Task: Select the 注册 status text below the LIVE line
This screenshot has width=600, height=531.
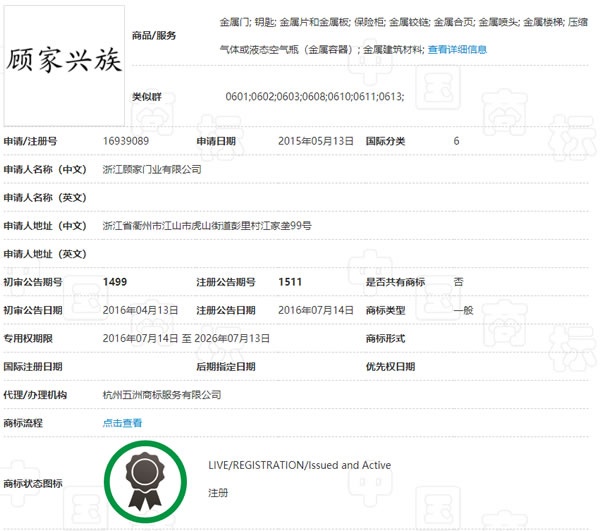Action: [x=218, y=493]
